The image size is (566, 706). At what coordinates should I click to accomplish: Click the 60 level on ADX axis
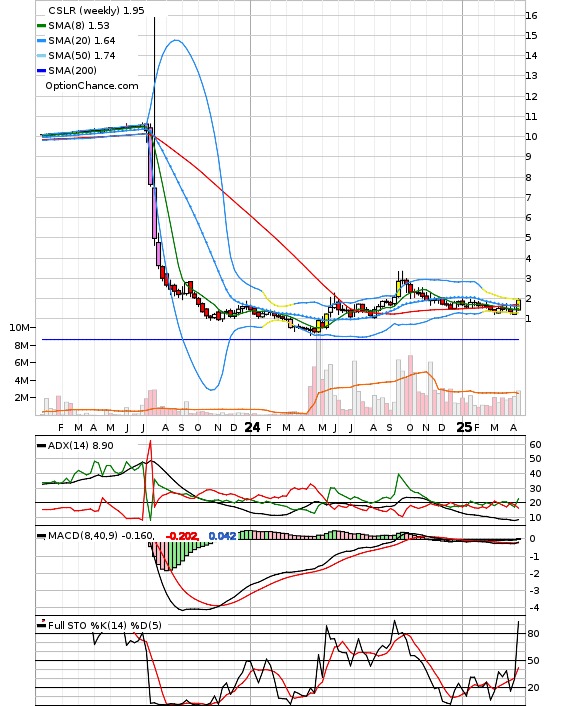pos(535,444)
